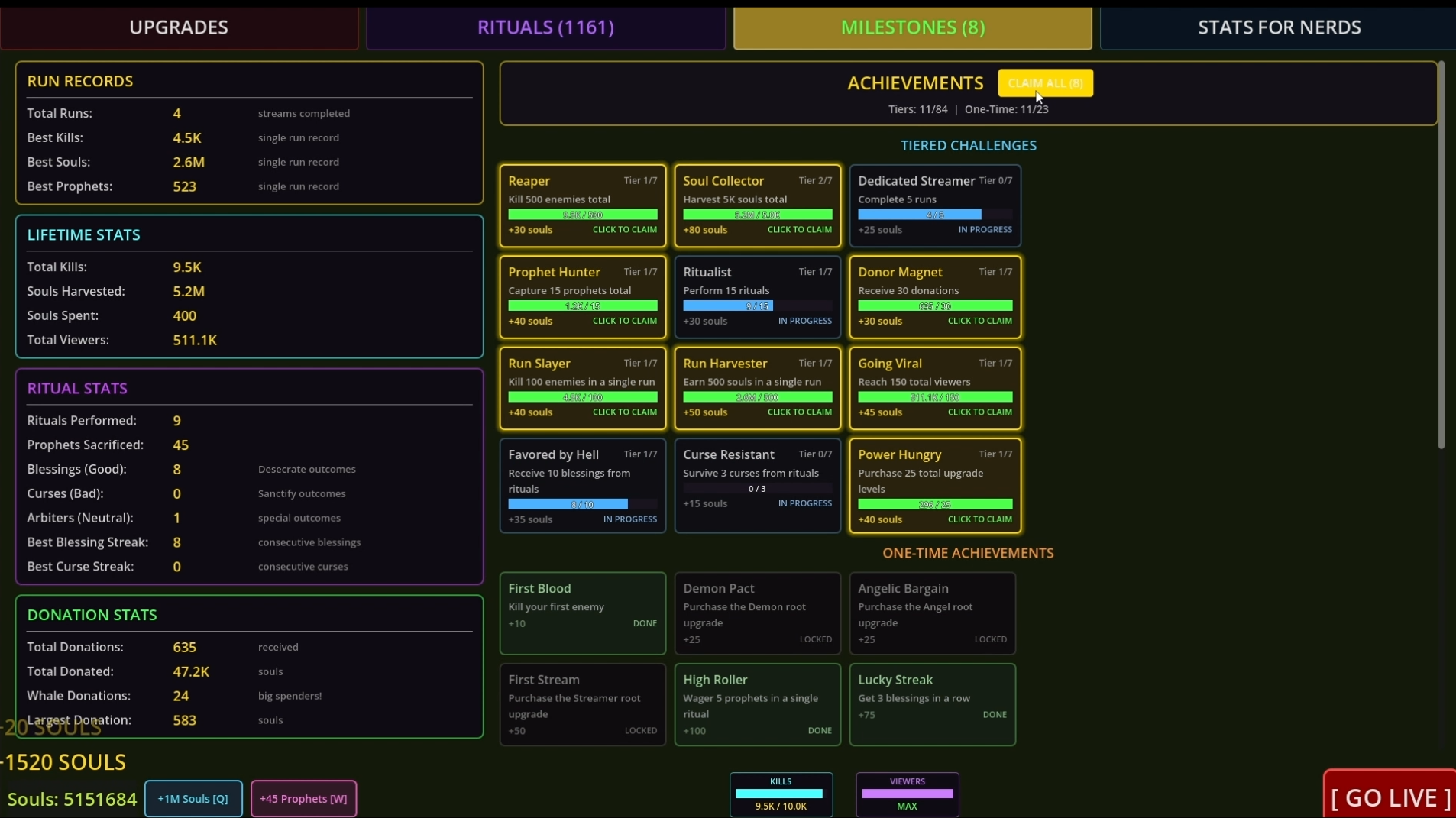
Task: Click the Best Blessing Streak label
Action: (88, 542)
